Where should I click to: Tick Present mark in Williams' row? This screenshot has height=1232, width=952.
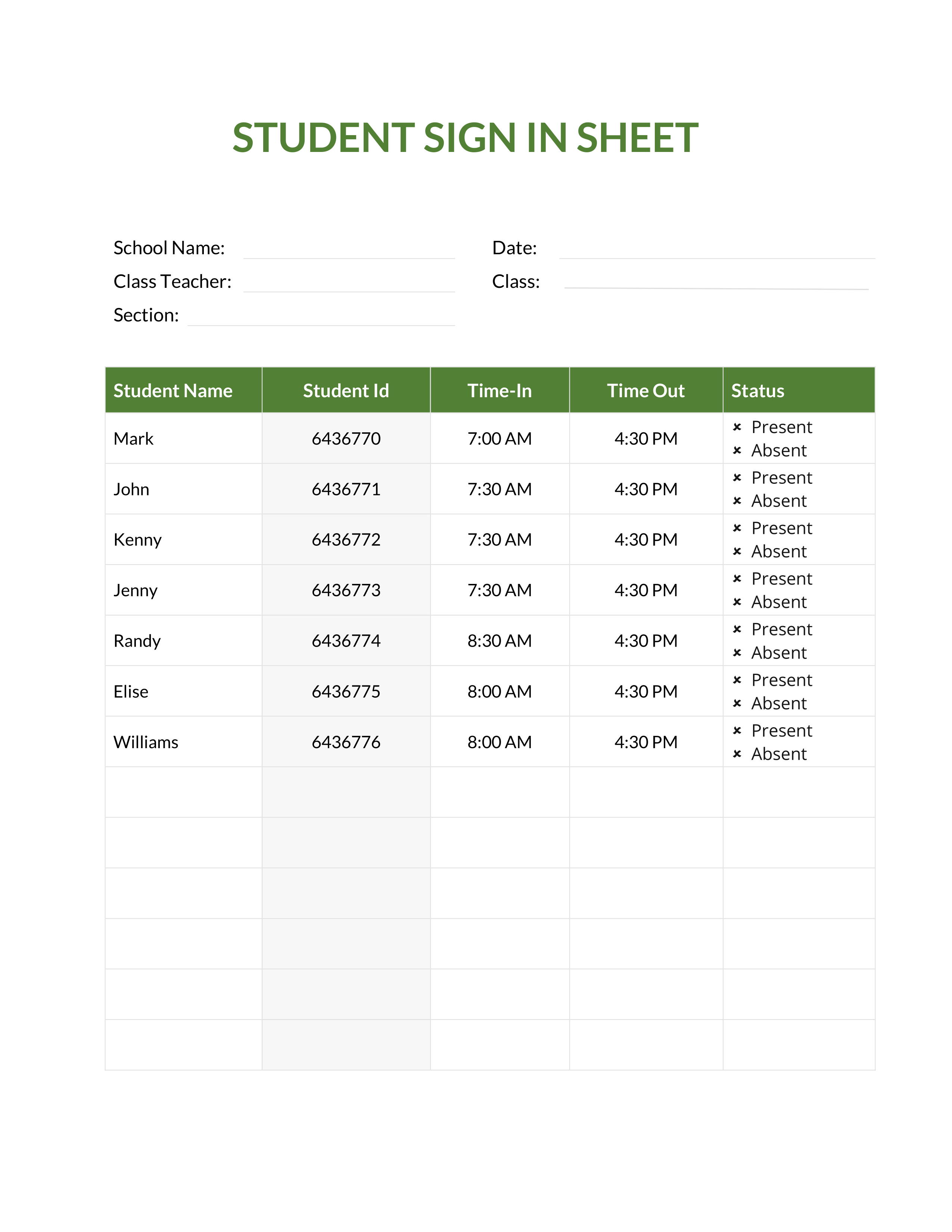click(x=737, y=731)
